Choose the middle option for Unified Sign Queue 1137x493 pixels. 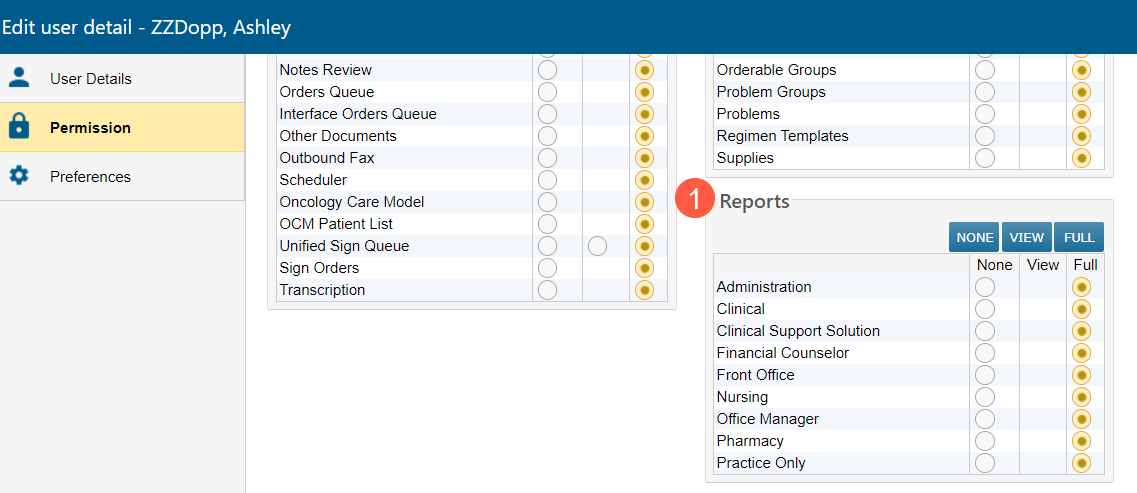click(x=597, y=246)
